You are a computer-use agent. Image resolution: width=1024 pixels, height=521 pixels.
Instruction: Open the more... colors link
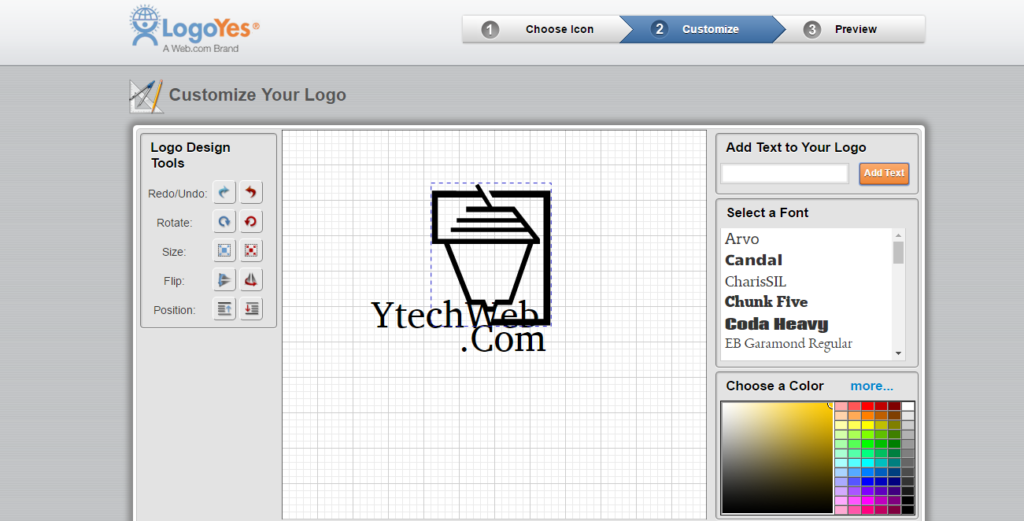click(x=871, y=386)
